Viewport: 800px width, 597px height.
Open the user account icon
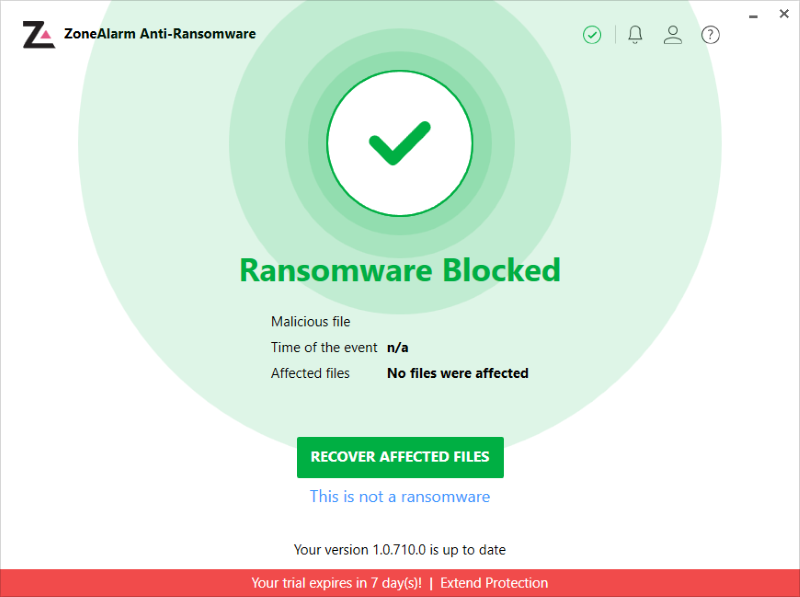[673, 35]
